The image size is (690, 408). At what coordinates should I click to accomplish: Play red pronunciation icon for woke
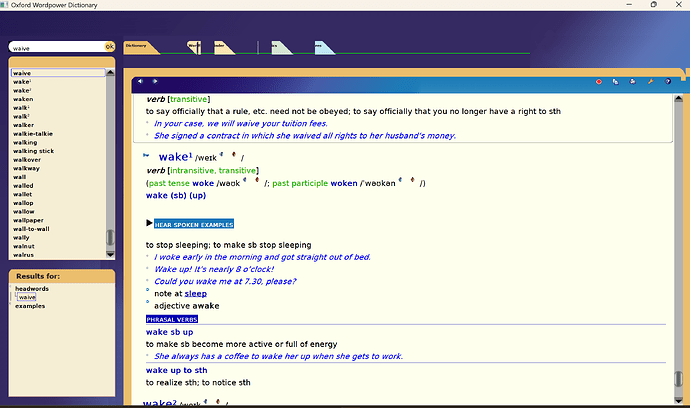pyautogui.click(x=257, y=180)
